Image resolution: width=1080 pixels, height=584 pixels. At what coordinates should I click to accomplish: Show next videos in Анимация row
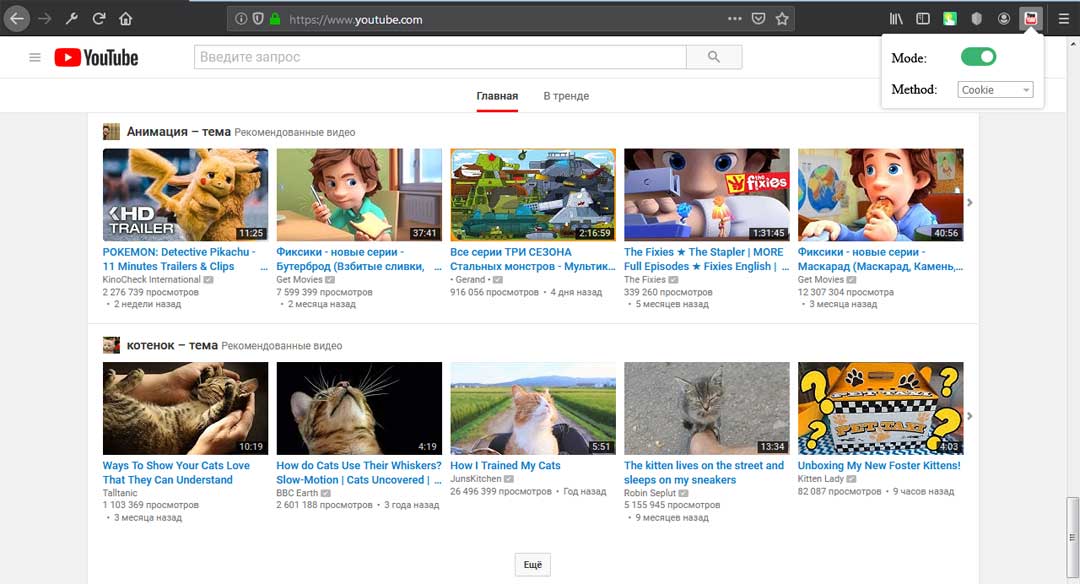point(969,202)
